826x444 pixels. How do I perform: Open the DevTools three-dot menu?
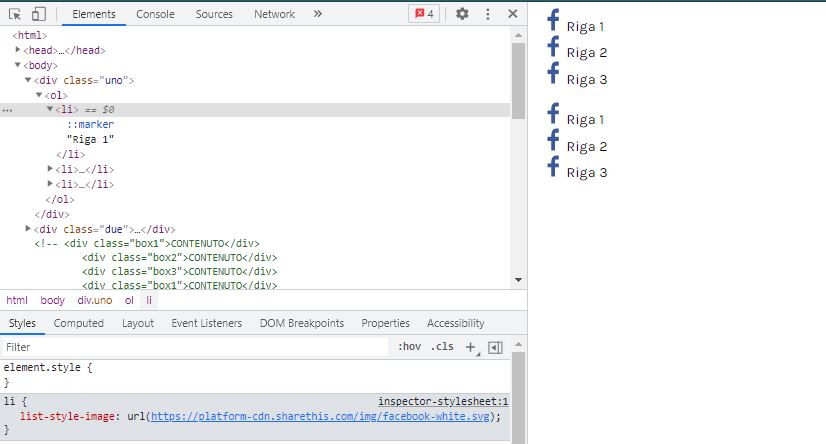[488, 14]
